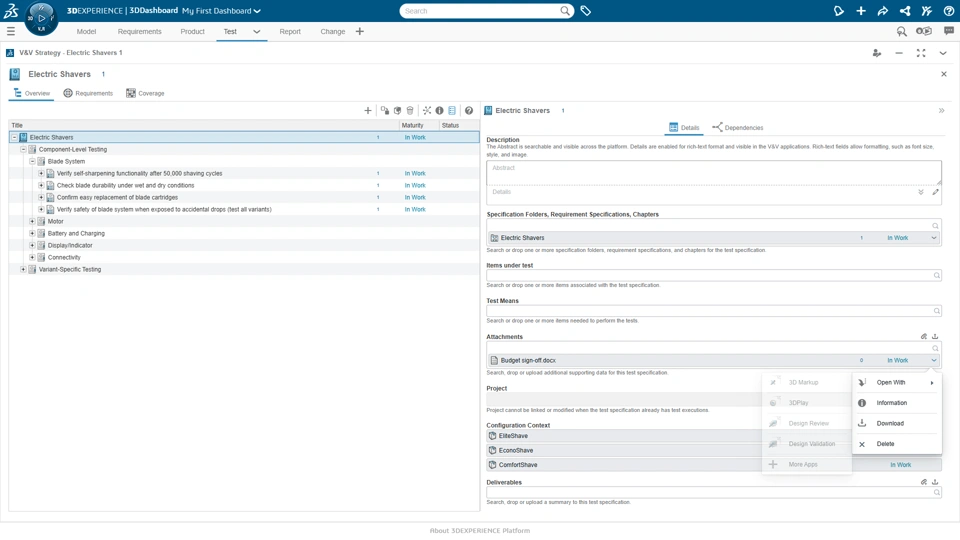Click the Attachments upload icon
Image resolution: width=960 pixels, height=540 pixels.
[935, 336]
